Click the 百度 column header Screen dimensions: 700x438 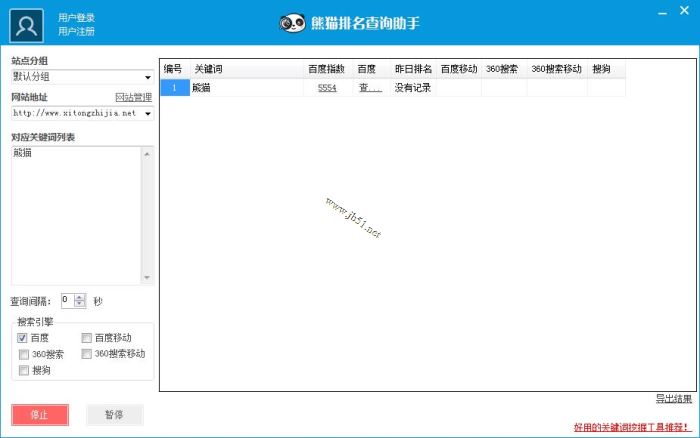[371, 69]
